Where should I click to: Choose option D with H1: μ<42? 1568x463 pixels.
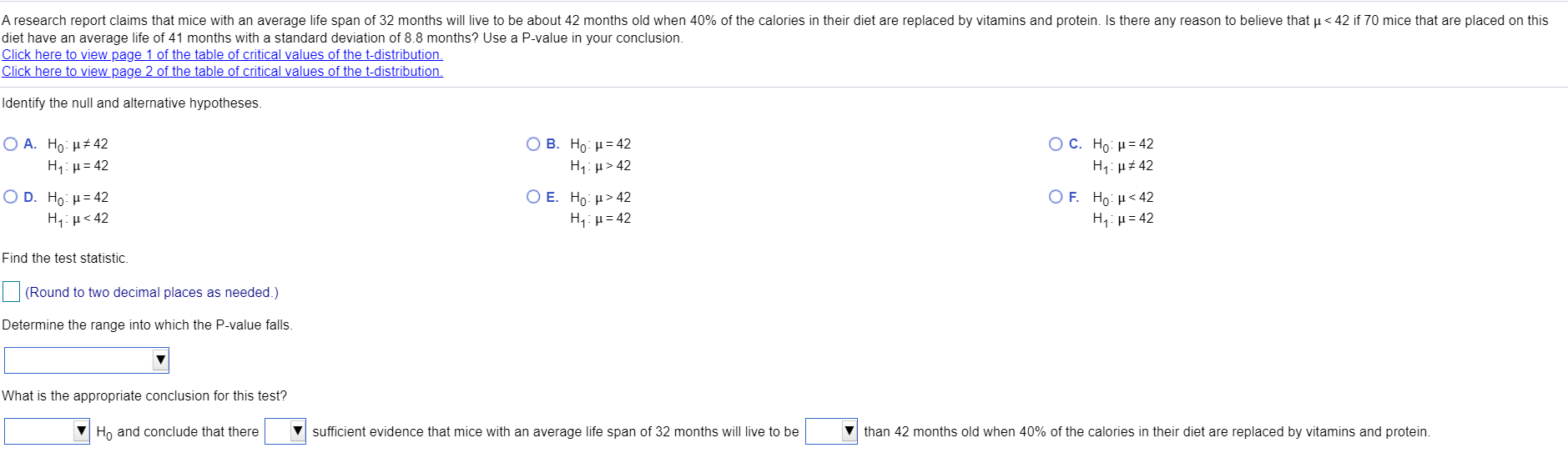(11, 197)
